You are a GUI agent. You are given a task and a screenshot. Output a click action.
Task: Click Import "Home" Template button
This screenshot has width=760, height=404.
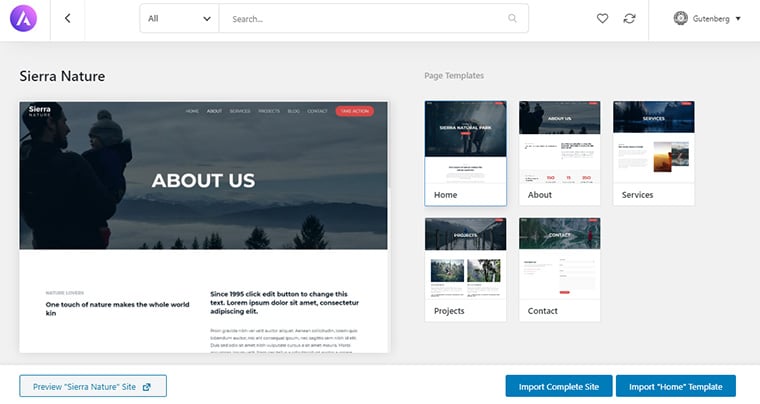point(676,387)
